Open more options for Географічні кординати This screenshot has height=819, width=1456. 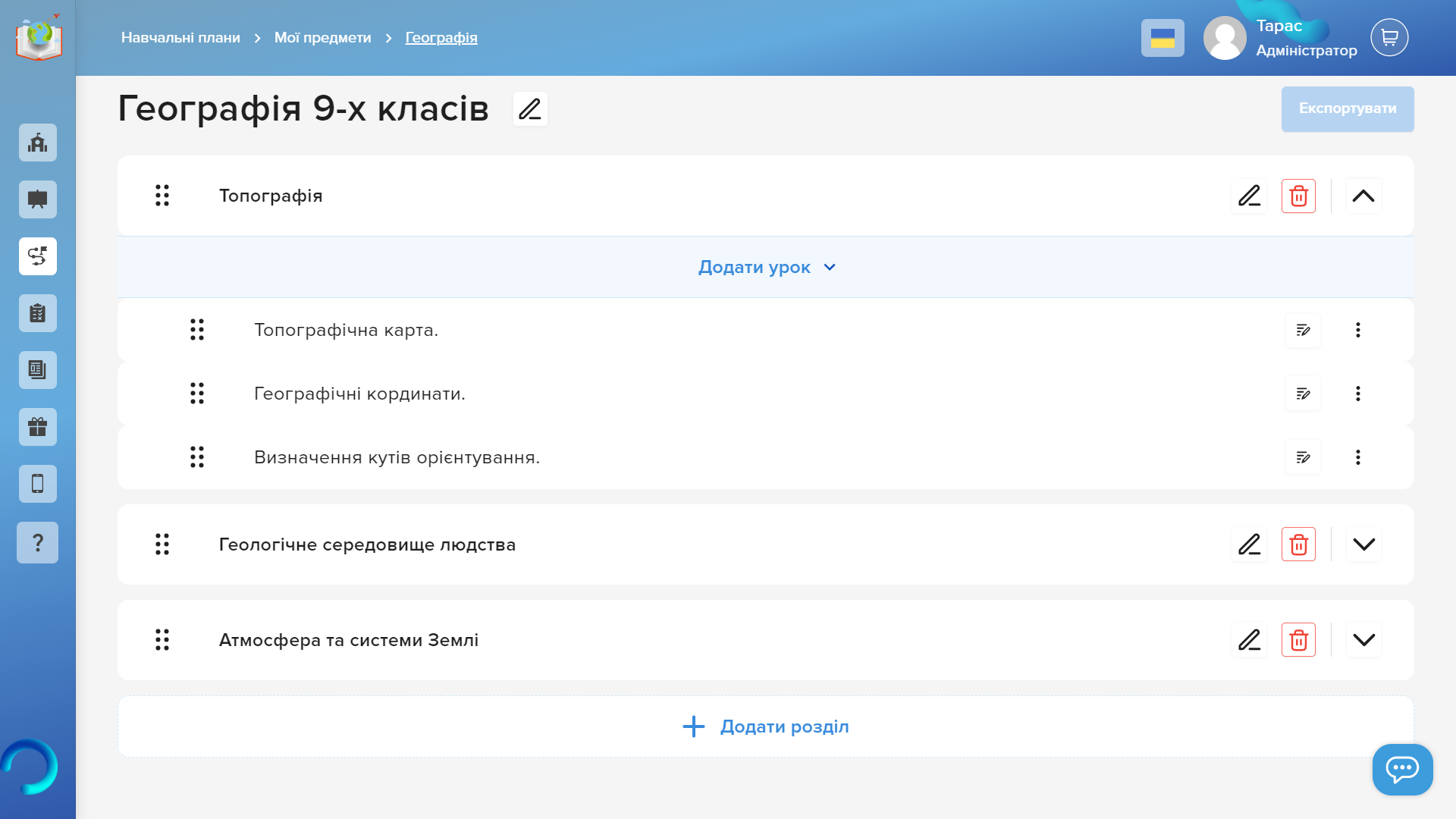(x=1358, y=394)
